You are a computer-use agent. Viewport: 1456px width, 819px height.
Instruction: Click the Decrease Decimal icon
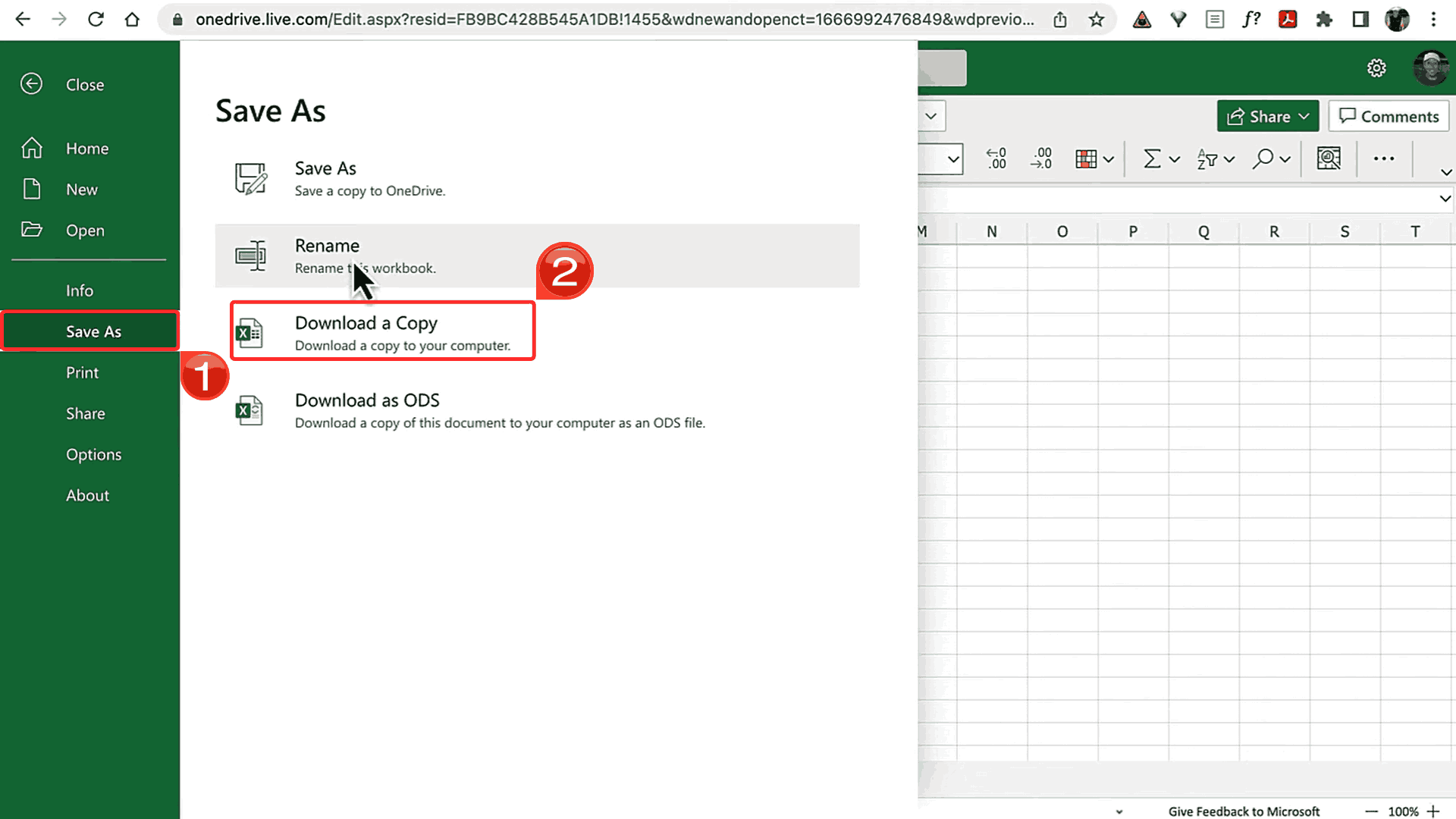[1041, 158]
